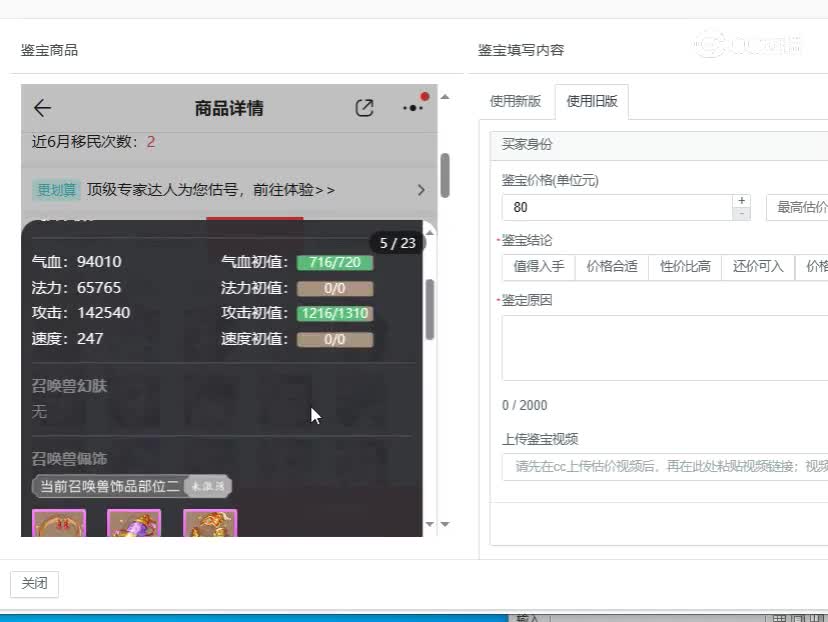Click the 当前召唤兽饰品部位二 label
This screenshot has height=622, width=828.
110,486
